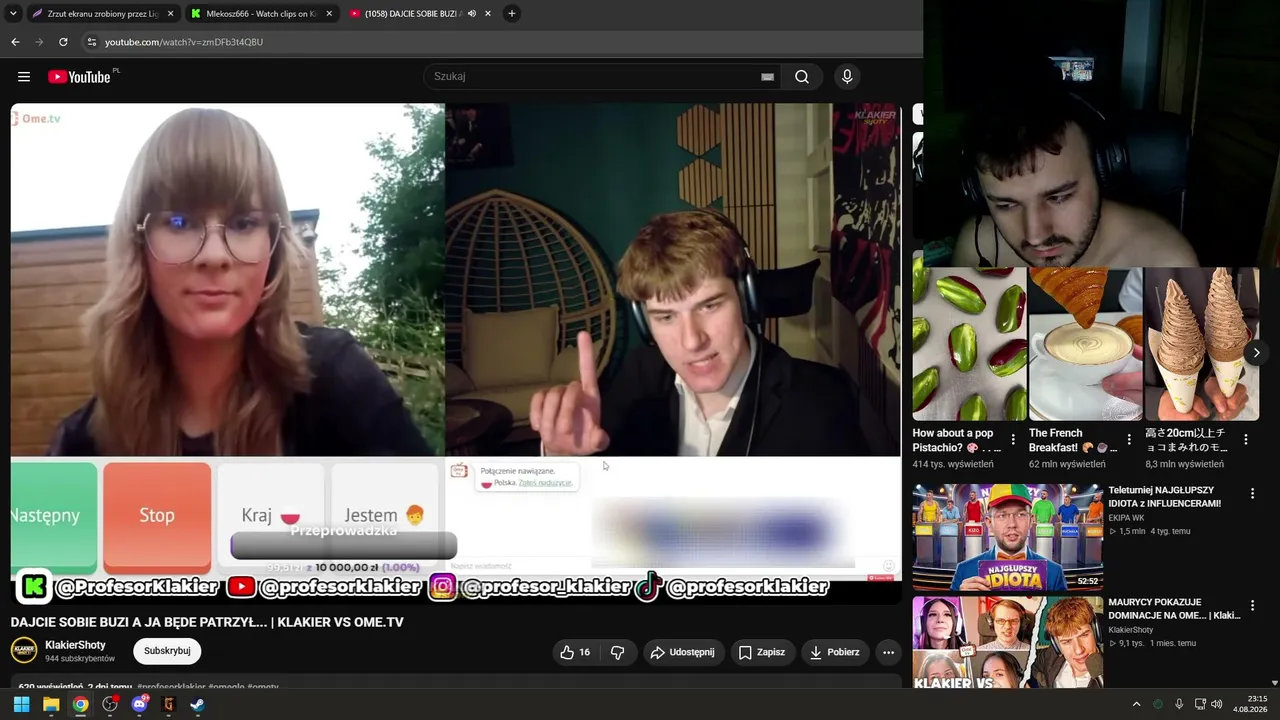The width and height of the screenshot is (1280, 720).
Task: Click the video title DAJCIE SOBIE BUZI
Action: click(207, 622)
